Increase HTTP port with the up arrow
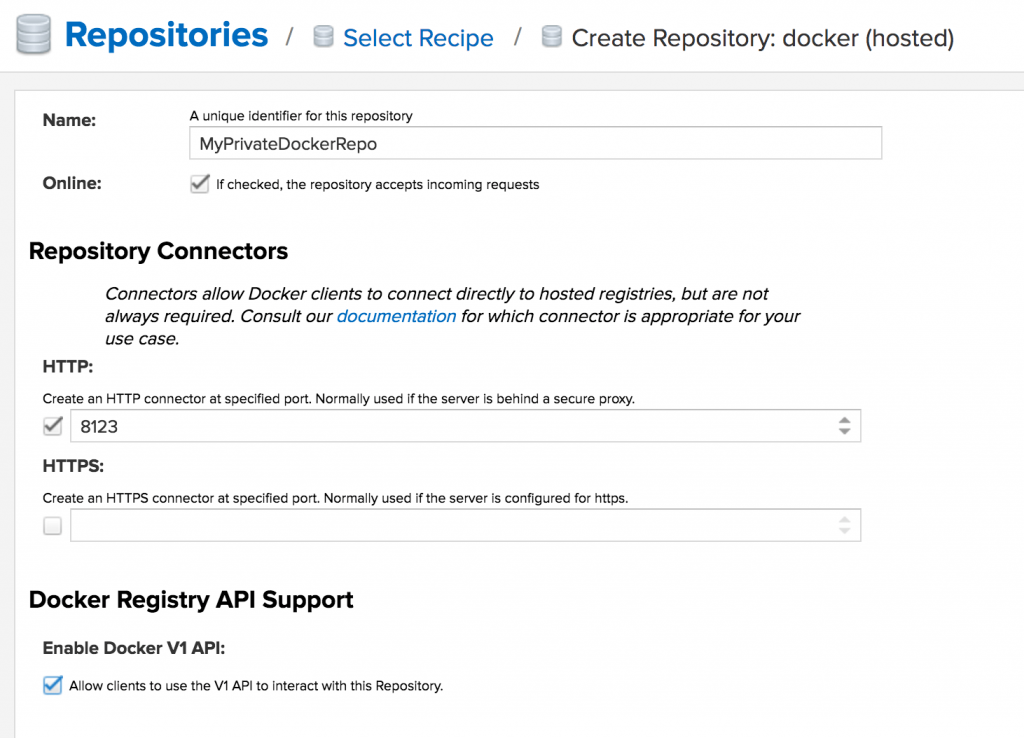Screen dimensions: 1024x738 pos(845,420)
